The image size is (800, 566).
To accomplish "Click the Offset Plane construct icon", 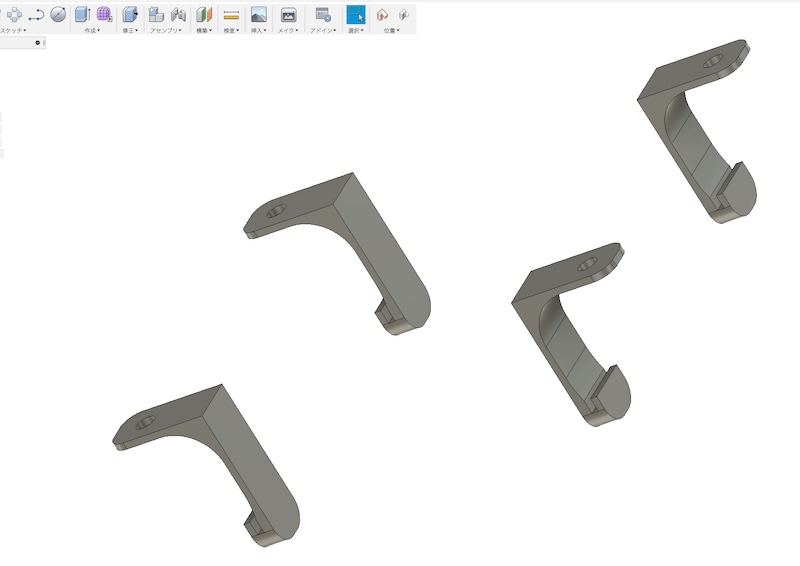I will [204, 14].
